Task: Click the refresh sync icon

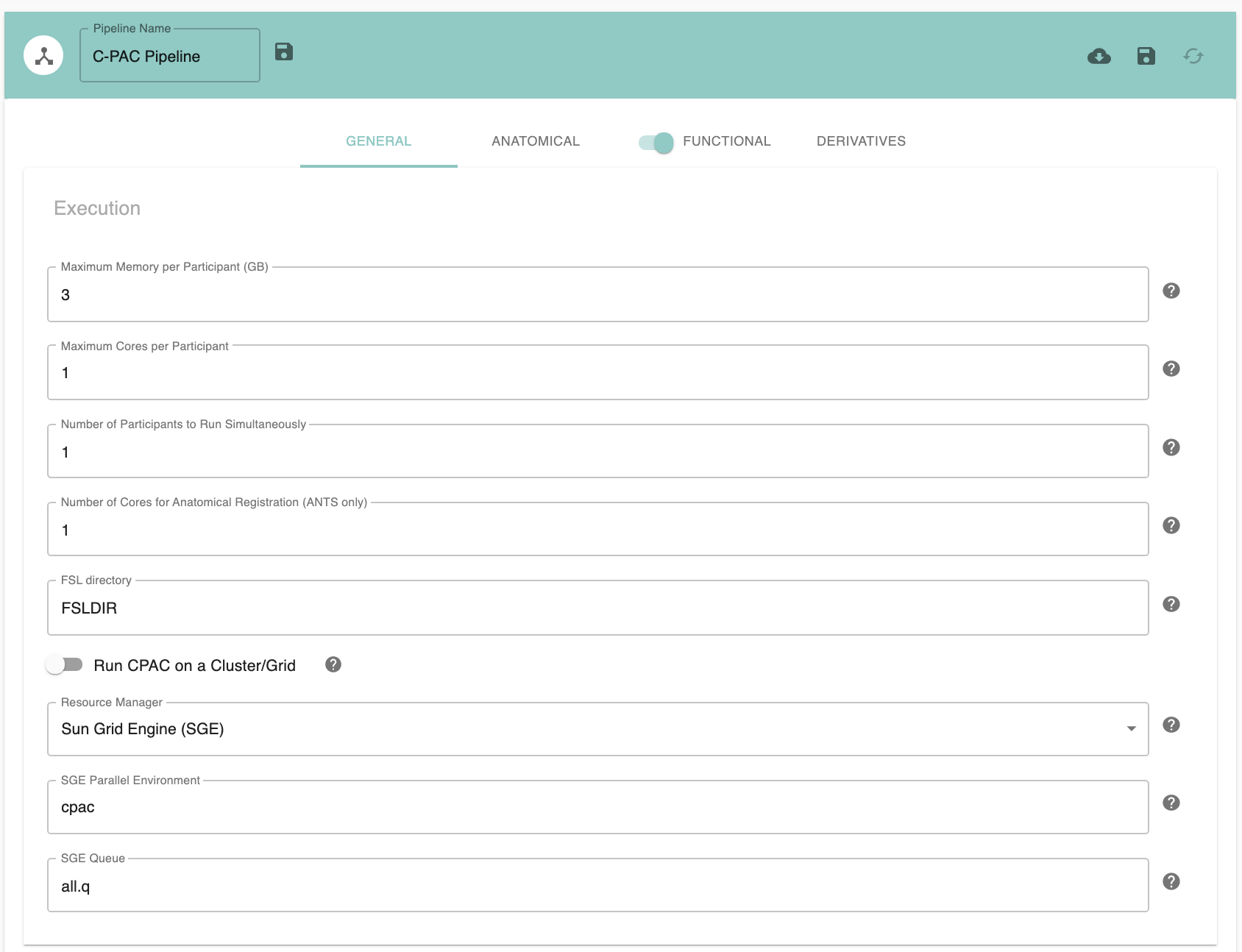Action: tap(1193, 57)
